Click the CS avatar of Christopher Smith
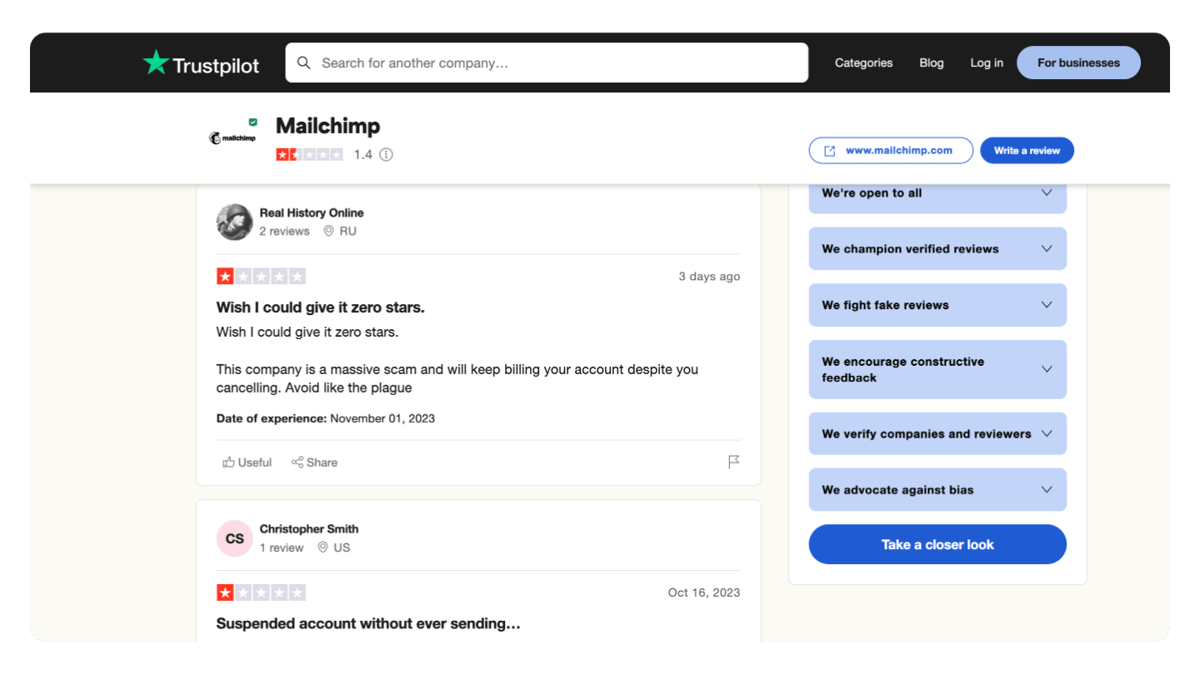Screen dimensions: 1200x675 234,539
